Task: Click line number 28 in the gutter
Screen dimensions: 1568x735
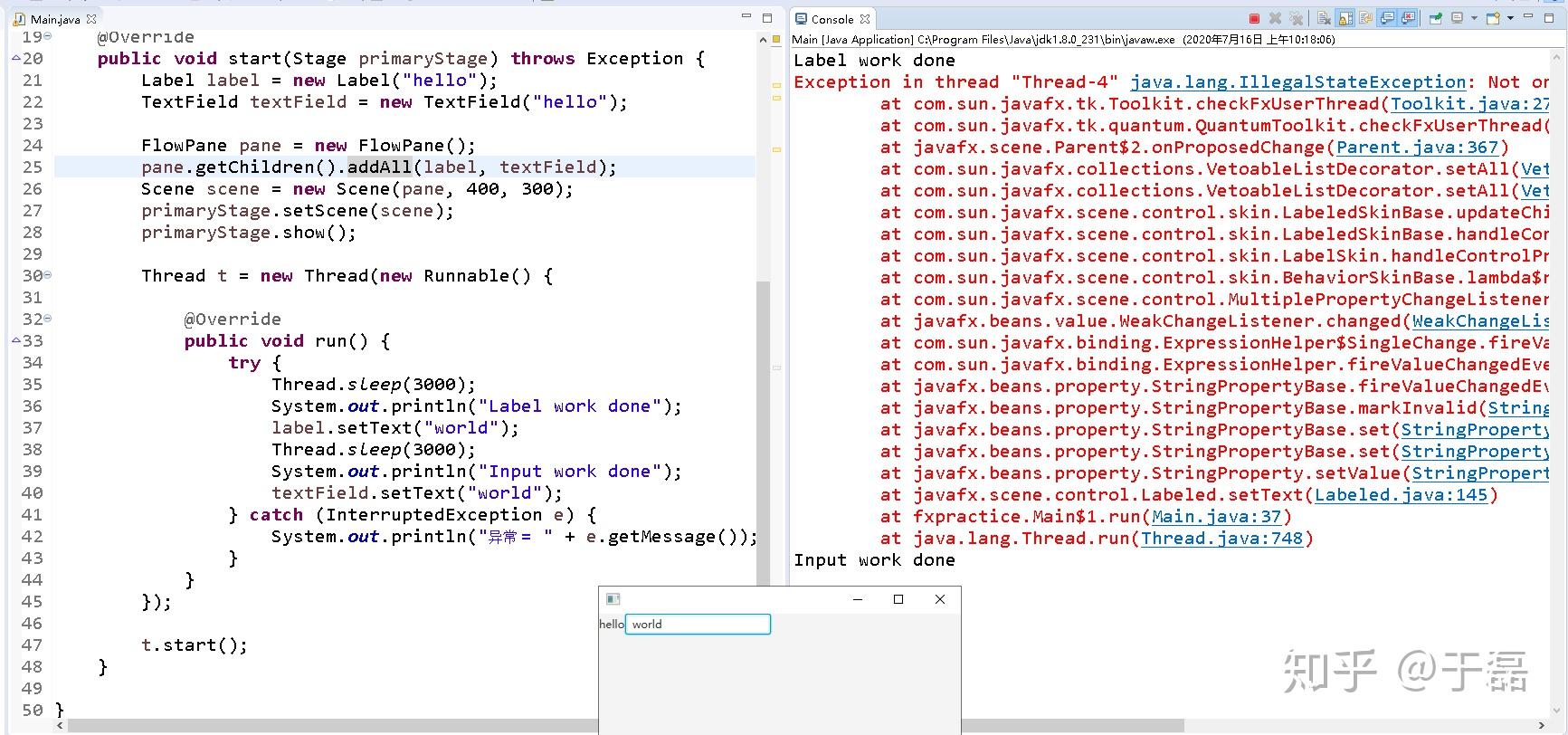Action: pyautogui.click(x=33, y=233)
